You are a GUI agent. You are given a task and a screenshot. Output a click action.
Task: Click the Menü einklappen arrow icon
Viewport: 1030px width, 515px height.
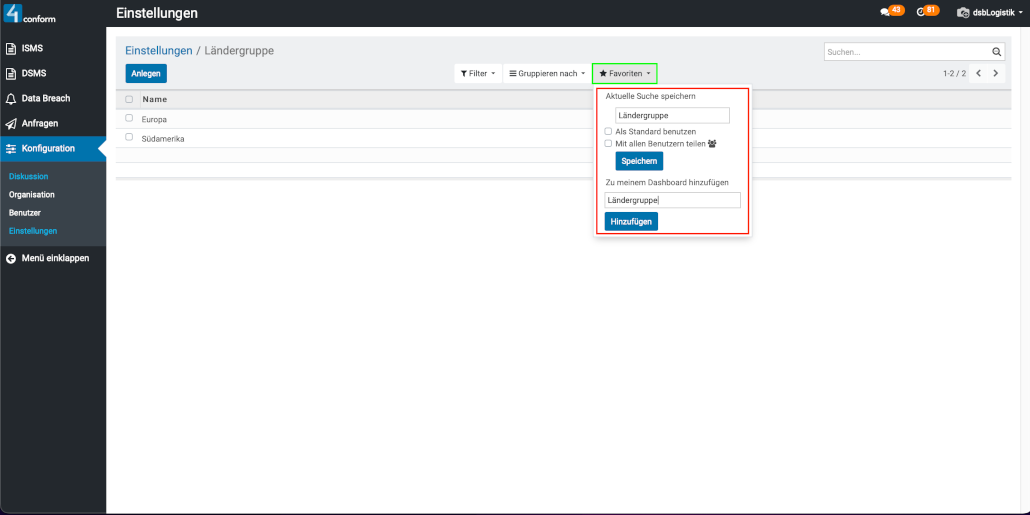(x=11, y=258)
